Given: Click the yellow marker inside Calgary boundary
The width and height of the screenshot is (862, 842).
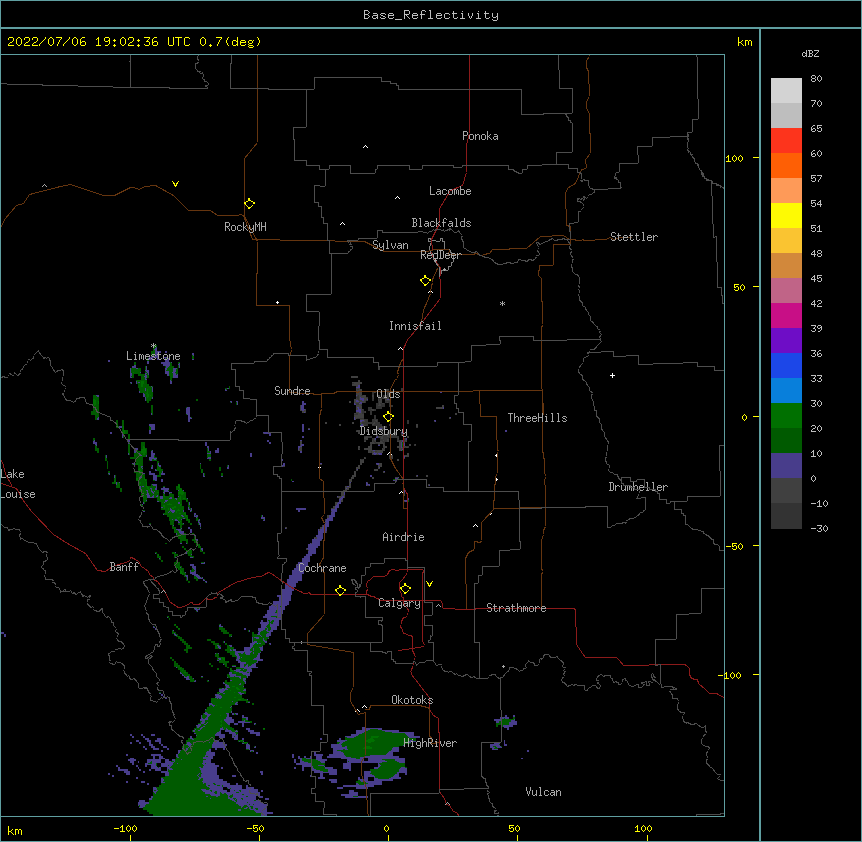Looking at the screenshot, I should coord(405,589).
